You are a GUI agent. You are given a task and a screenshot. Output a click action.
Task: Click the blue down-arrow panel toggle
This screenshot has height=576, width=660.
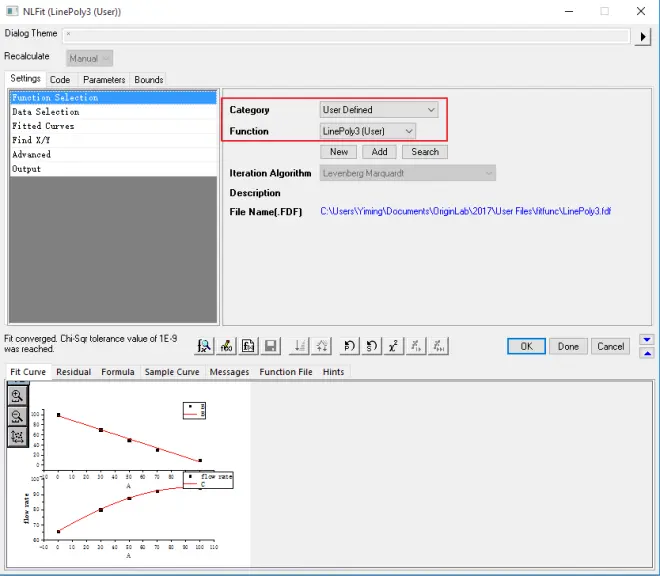pos(647,339)
